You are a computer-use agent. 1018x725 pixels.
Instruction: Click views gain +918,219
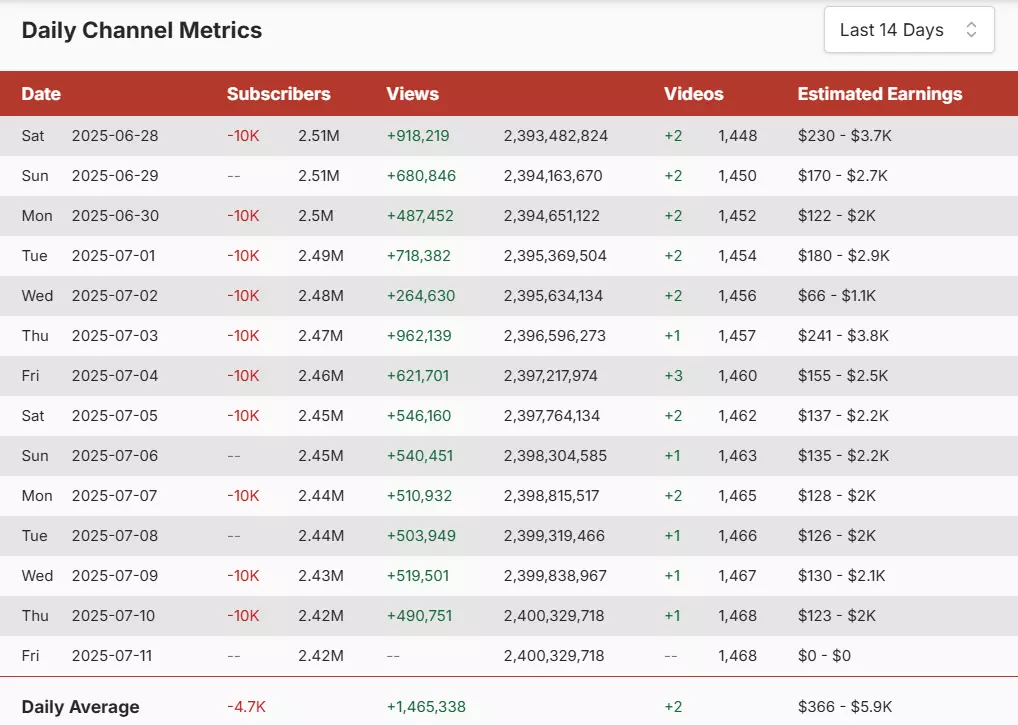coord(418,136)
